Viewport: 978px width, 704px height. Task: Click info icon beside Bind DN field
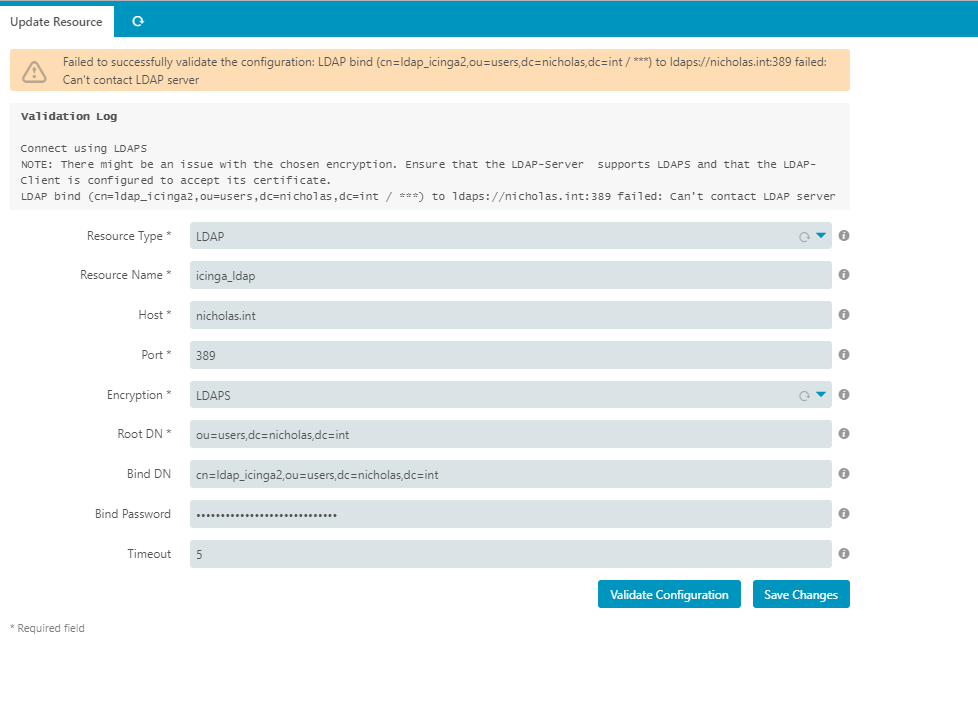click(x=844, y=474)
